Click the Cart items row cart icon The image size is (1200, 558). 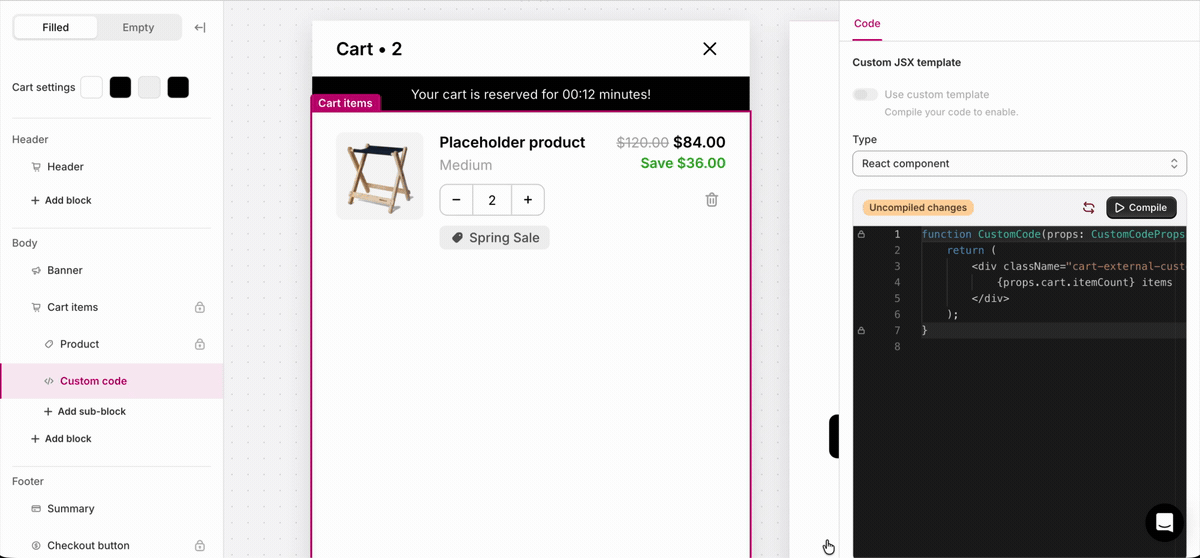37,307
